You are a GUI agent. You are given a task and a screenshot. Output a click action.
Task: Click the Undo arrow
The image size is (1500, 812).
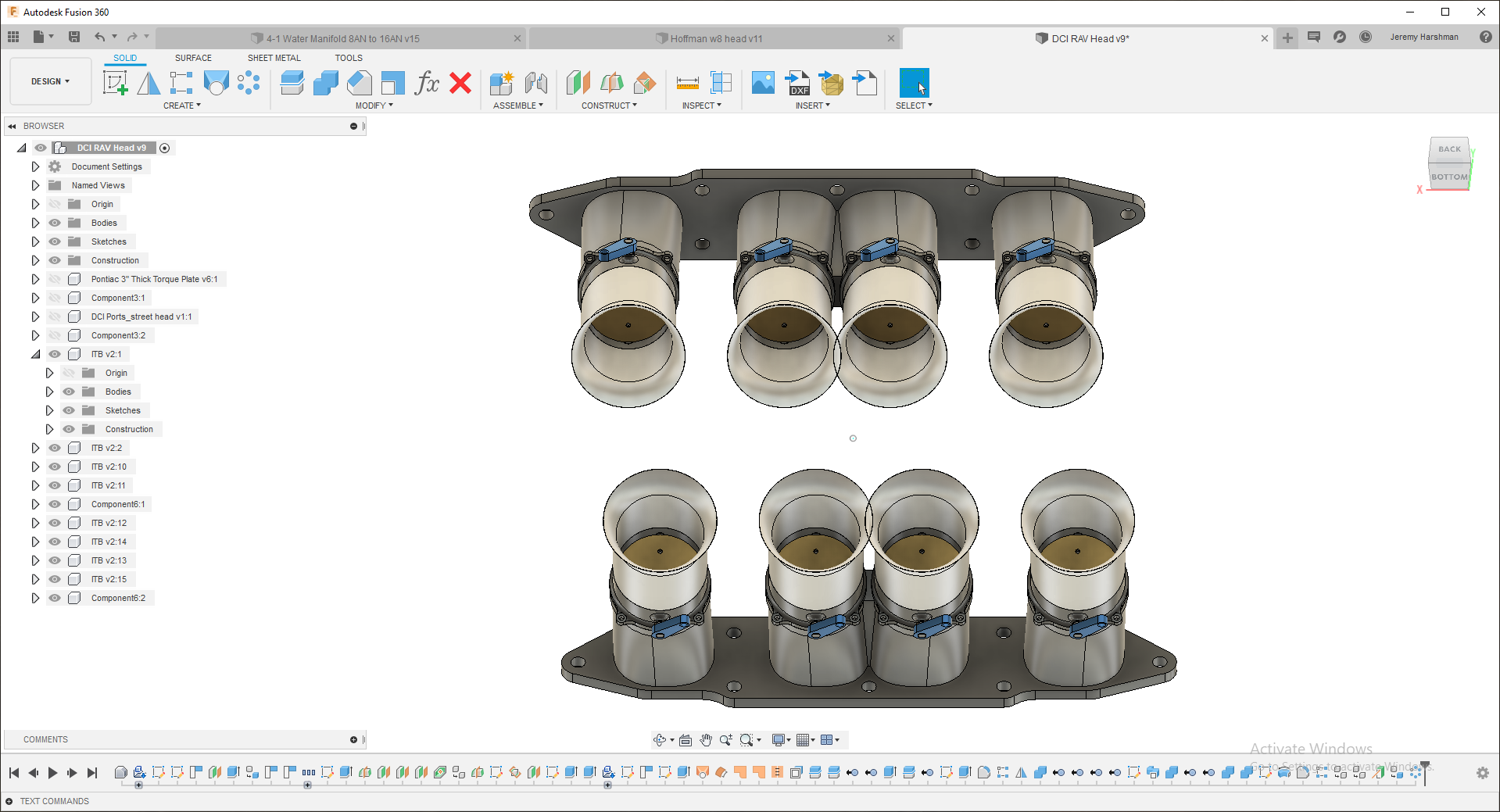[99, 37]
